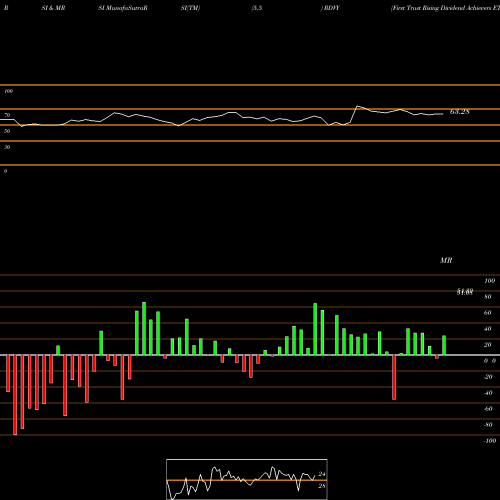Click the 'SI & MR' header text
This screenshot has width=500, height=500.
click(x=53, y=8)
